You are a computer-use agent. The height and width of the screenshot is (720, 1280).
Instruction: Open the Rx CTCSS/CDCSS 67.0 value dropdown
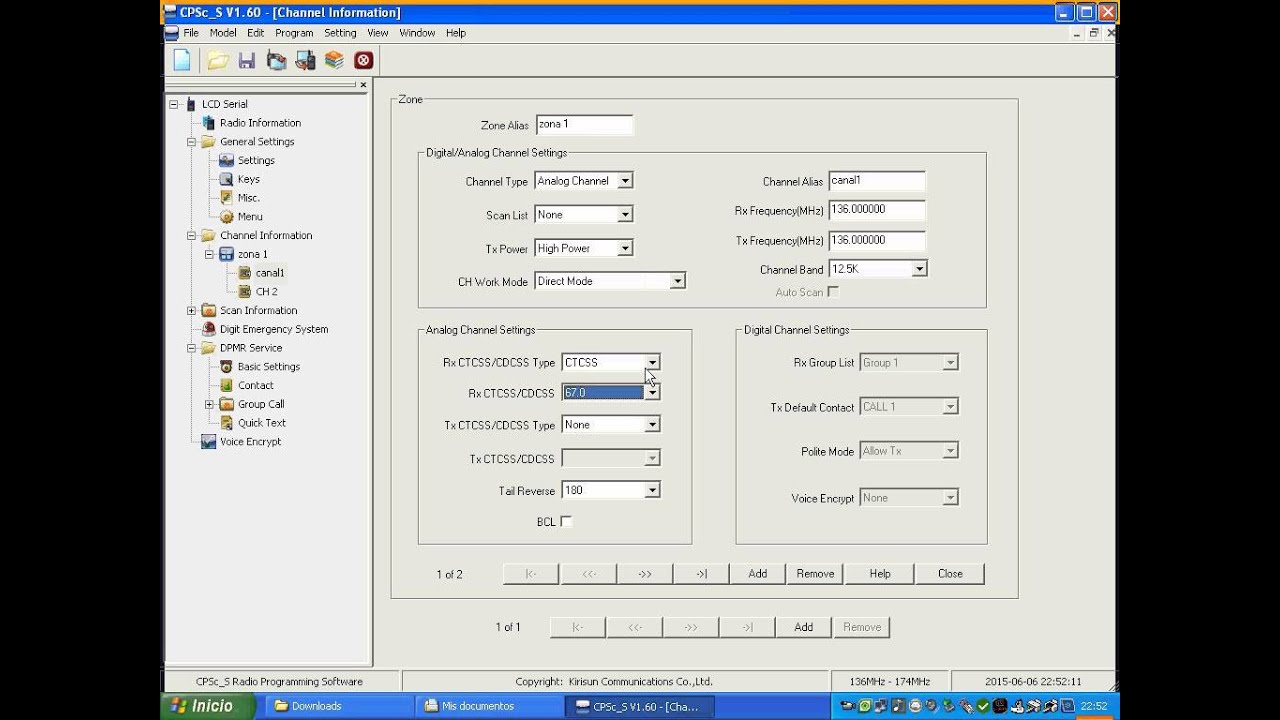652,393
